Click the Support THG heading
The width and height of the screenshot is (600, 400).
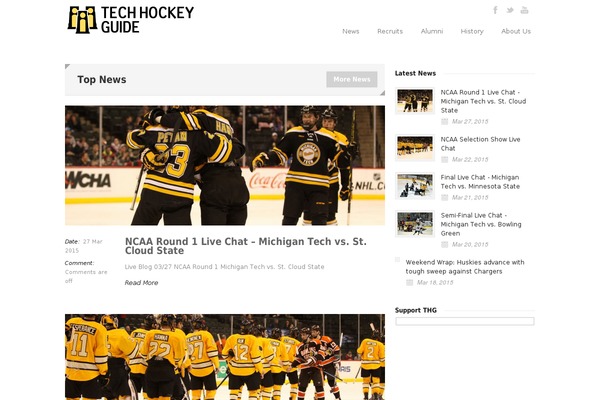click(416, 310)
